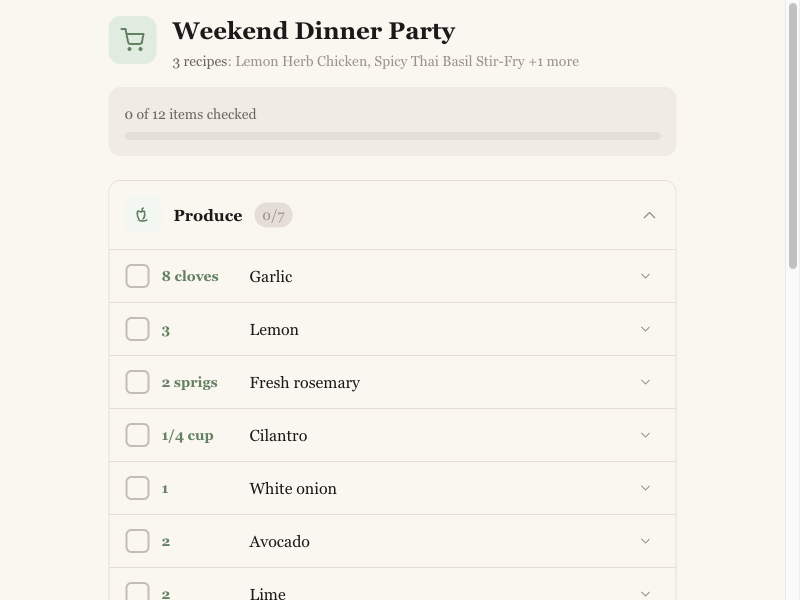Check off the Lemon item
The width and height of the screenshot is (800, 600).
point(137,329)
